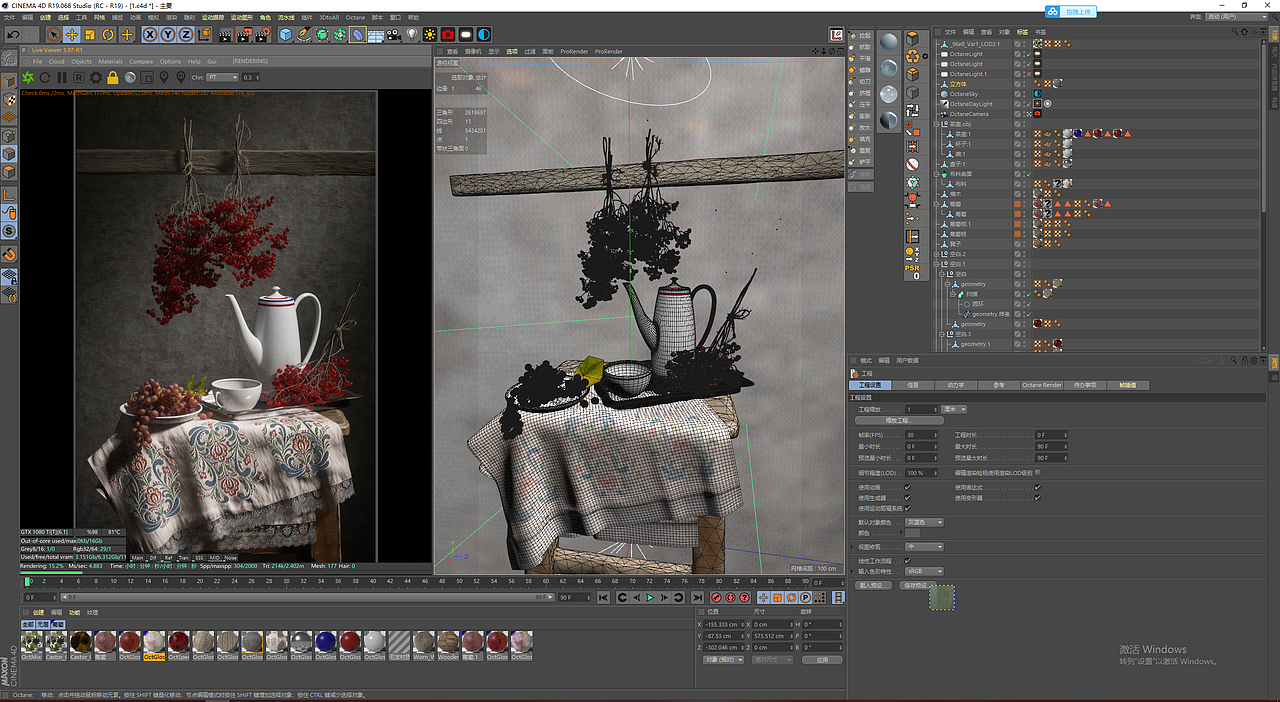Play timeline animation forward
The width and height of the screenshot is (1280, 702).
coord(650,597)
